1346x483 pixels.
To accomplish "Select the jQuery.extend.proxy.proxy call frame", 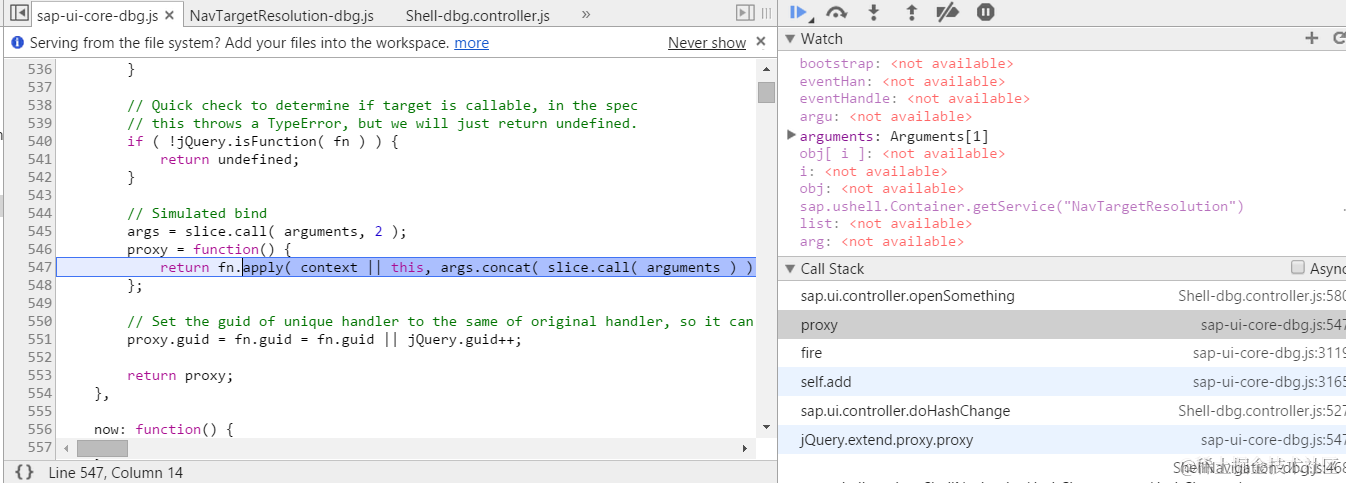I will pos(1062,440).
